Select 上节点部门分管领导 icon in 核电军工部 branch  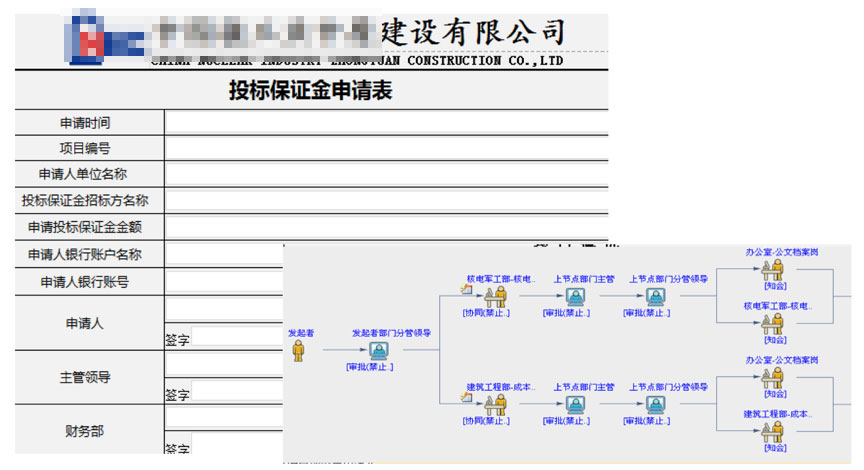pyautogui.click(x=656, y=297)
